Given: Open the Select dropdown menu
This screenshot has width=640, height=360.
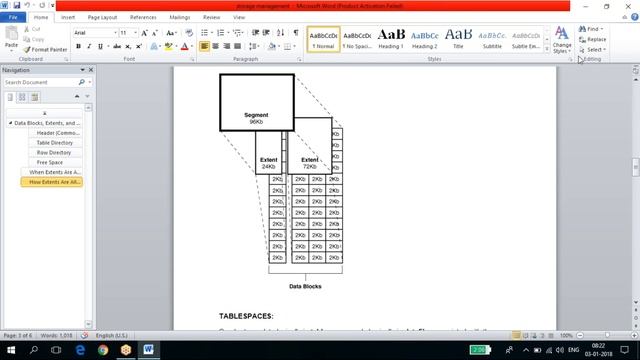Looking at the screenshot, I should (x=593, y=49).
